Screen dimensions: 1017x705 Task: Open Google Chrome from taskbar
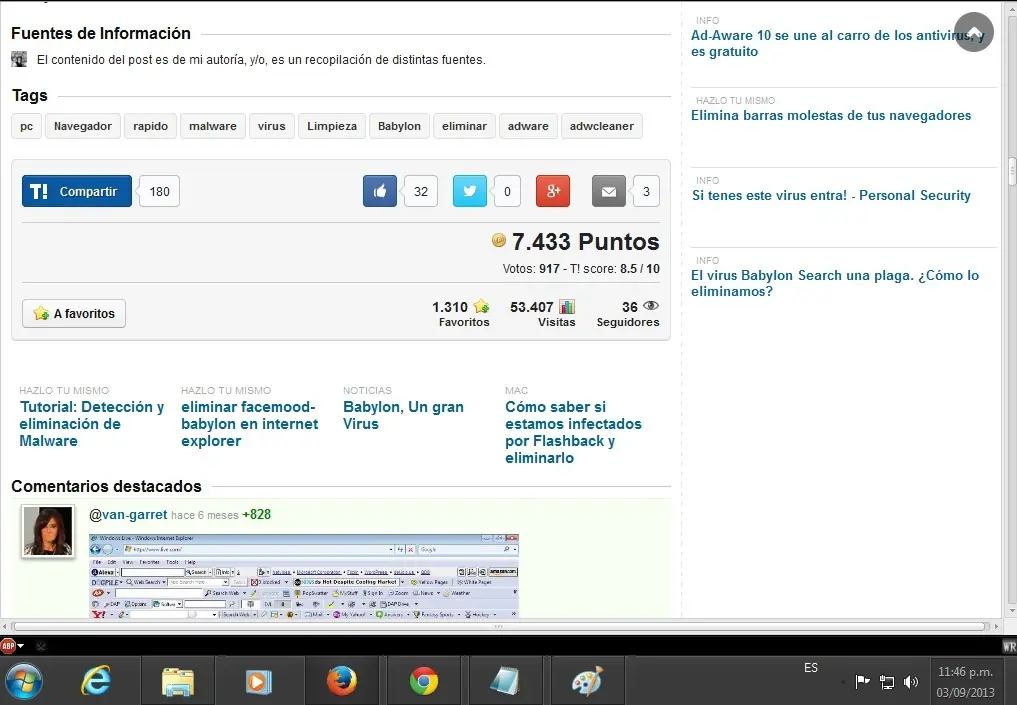coord(424,682)
